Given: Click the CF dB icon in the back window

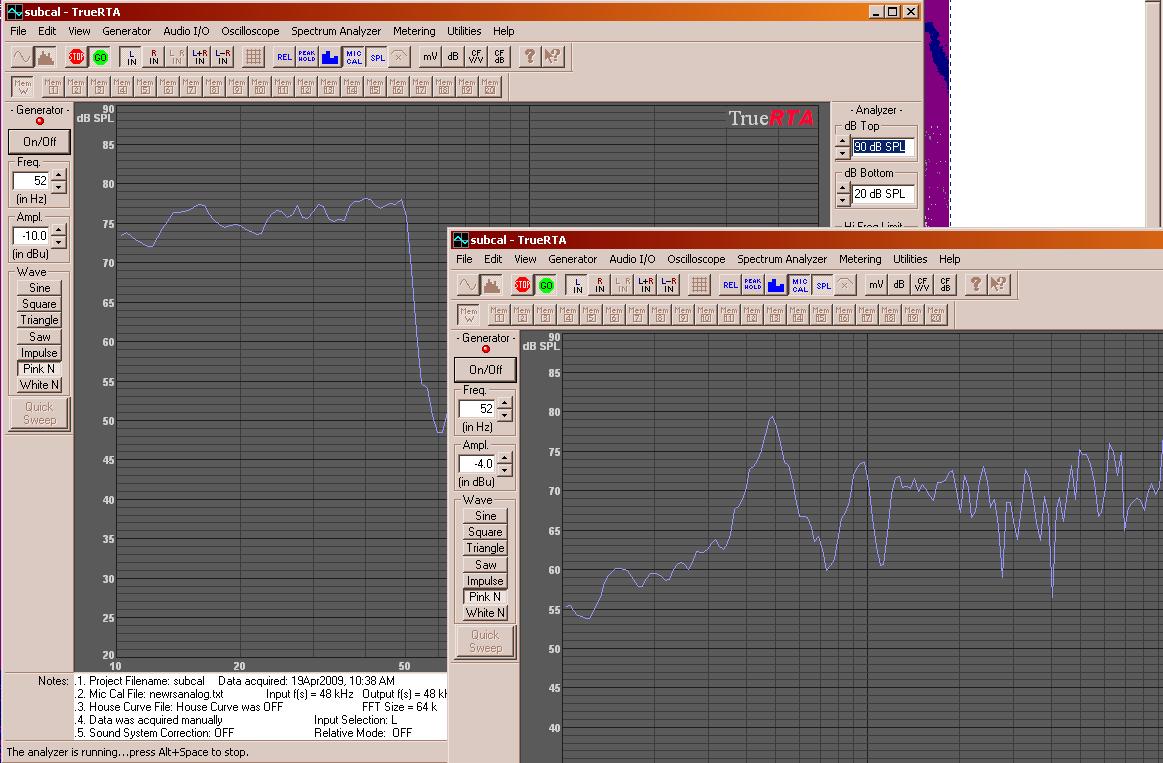Looking at the screenshot, I should (x=498, y=57).
